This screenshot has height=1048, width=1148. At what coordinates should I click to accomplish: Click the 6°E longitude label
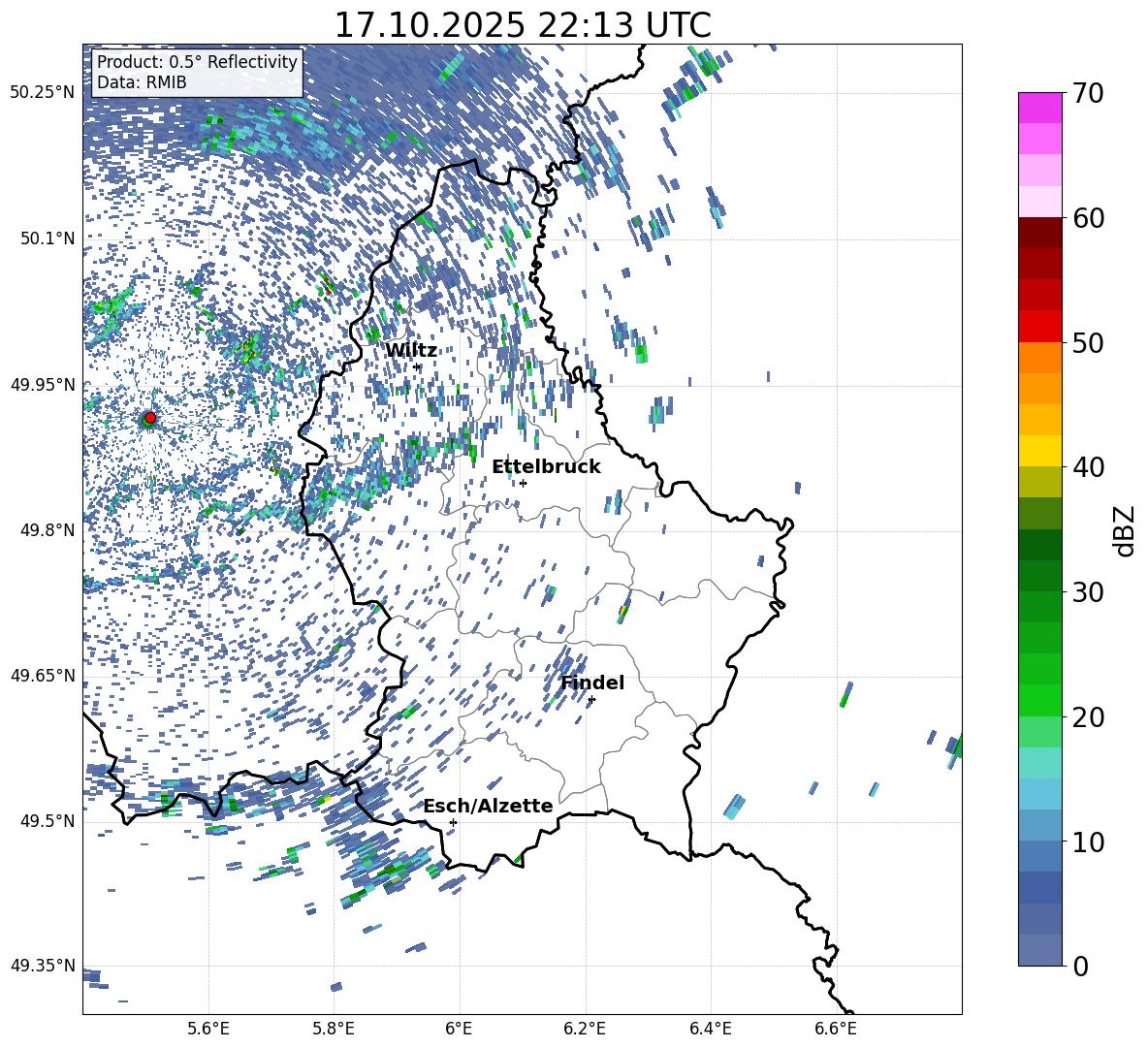point(459,1029)
